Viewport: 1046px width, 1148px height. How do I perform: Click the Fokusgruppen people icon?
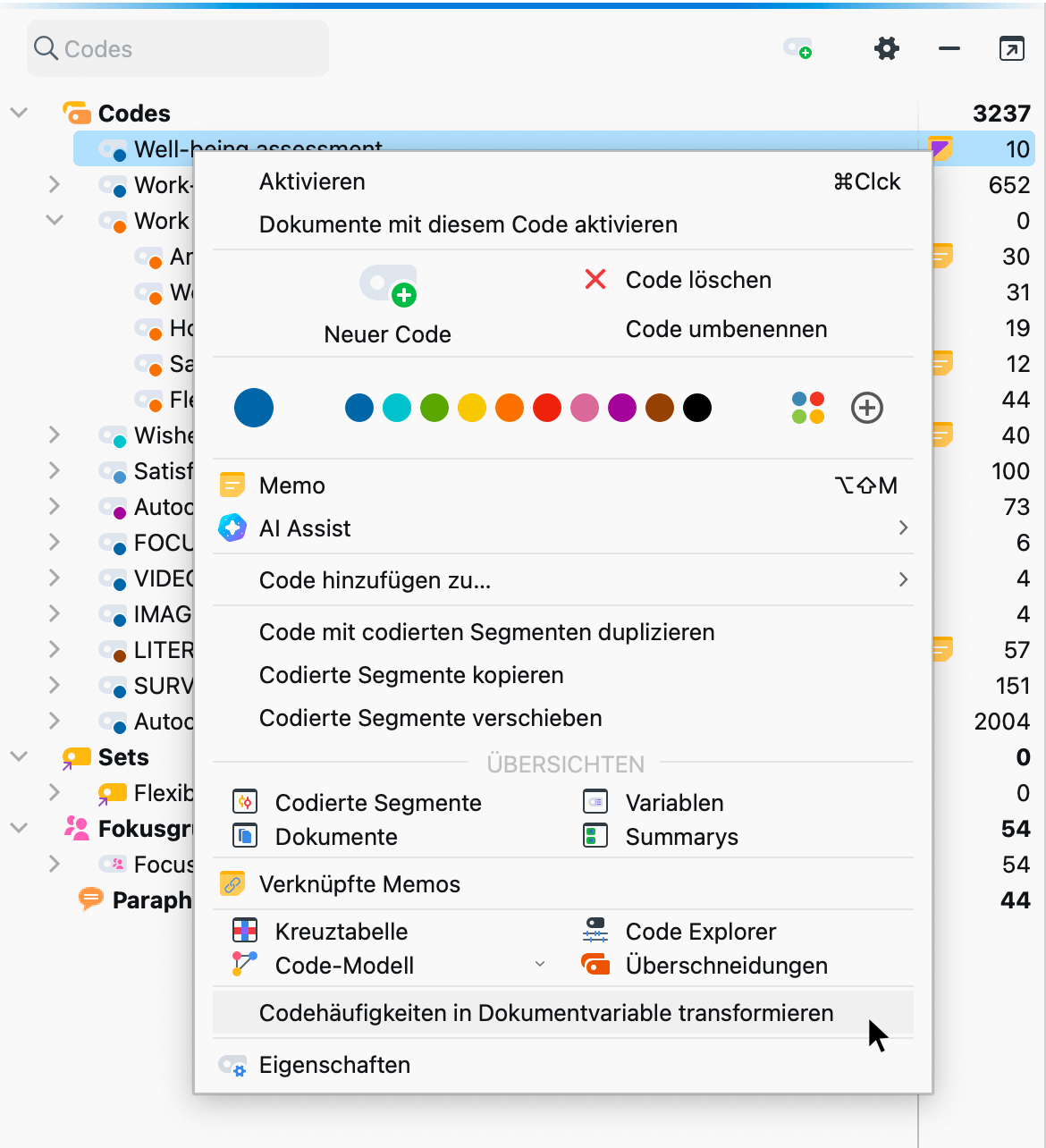[77, 828]
